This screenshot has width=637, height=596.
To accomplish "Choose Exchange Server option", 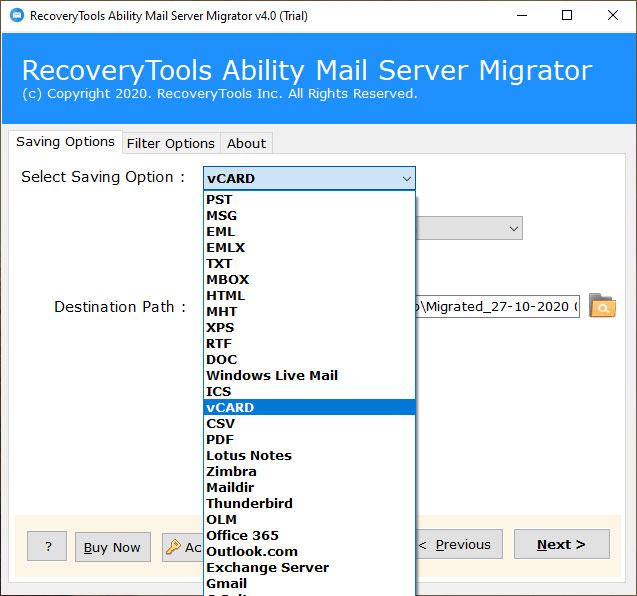I will pyautogui.click(x=309, y=567).
